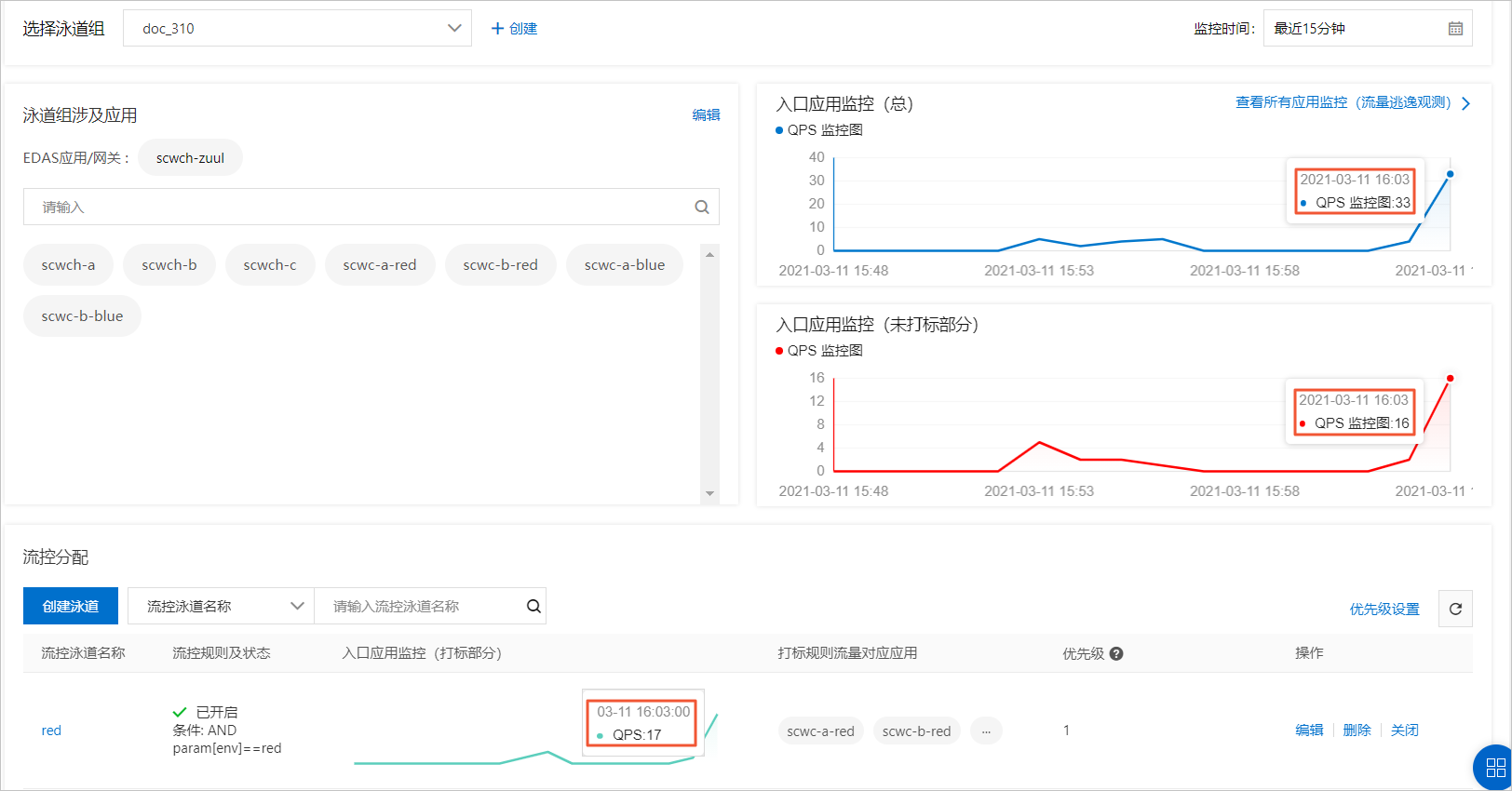1512x791 pixels.
Task: Click 编辑 action for red lane
Action: pos(1309,731)
